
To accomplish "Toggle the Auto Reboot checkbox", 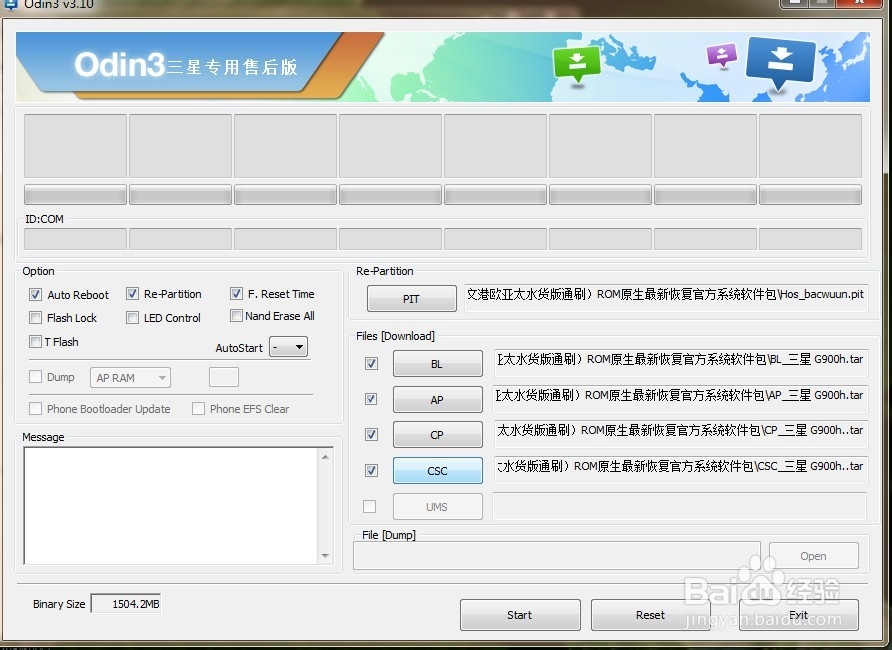I will coord(35,295).
